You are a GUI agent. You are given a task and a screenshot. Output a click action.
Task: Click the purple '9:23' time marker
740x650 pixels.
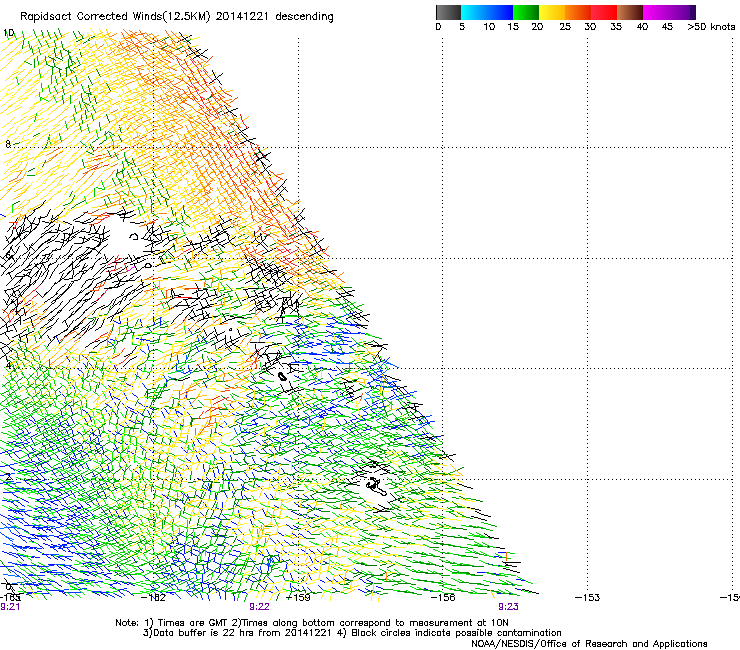coord(508,607)
